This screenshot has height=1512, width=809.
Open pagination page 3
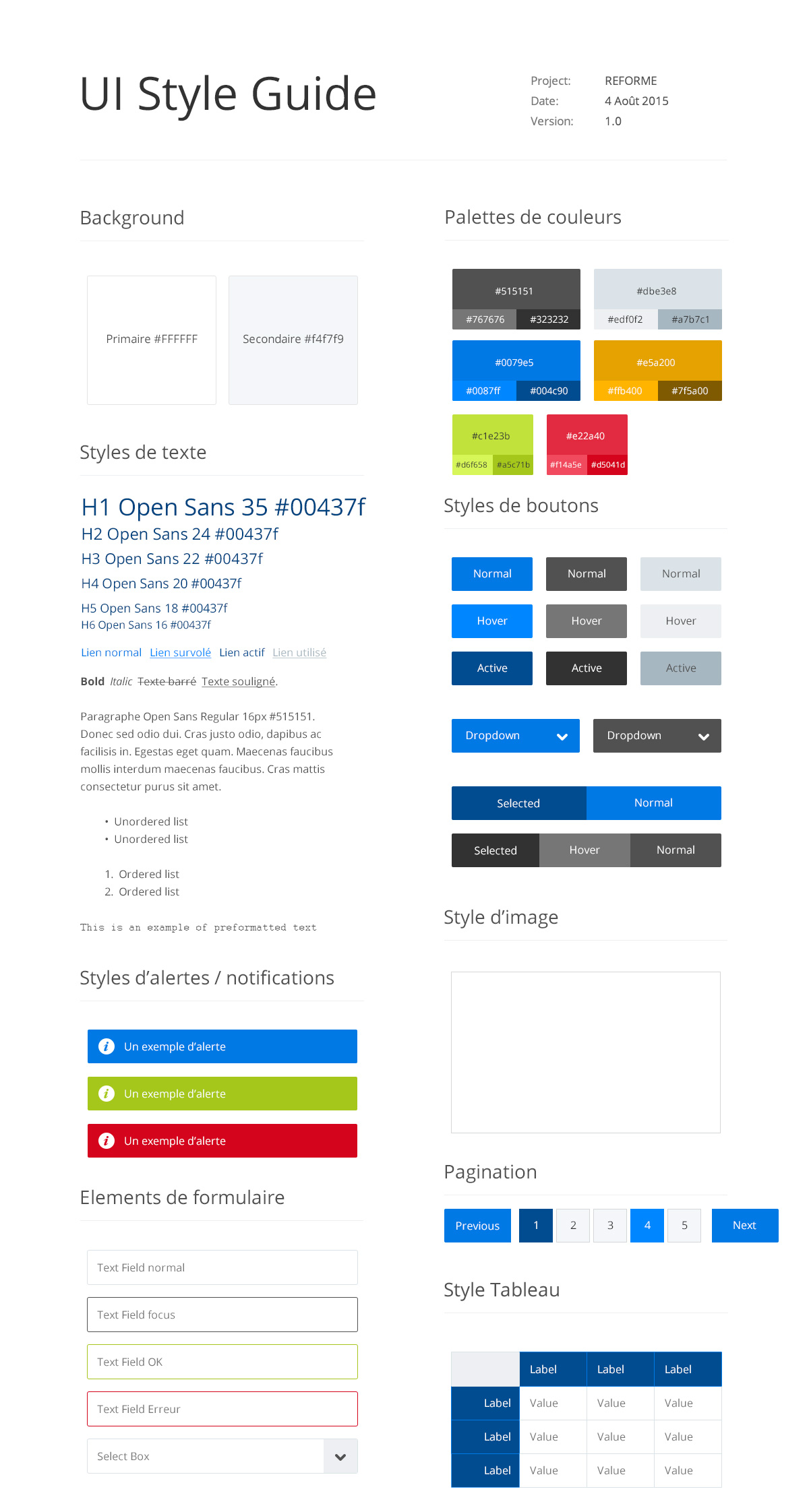coord(610,1226)
